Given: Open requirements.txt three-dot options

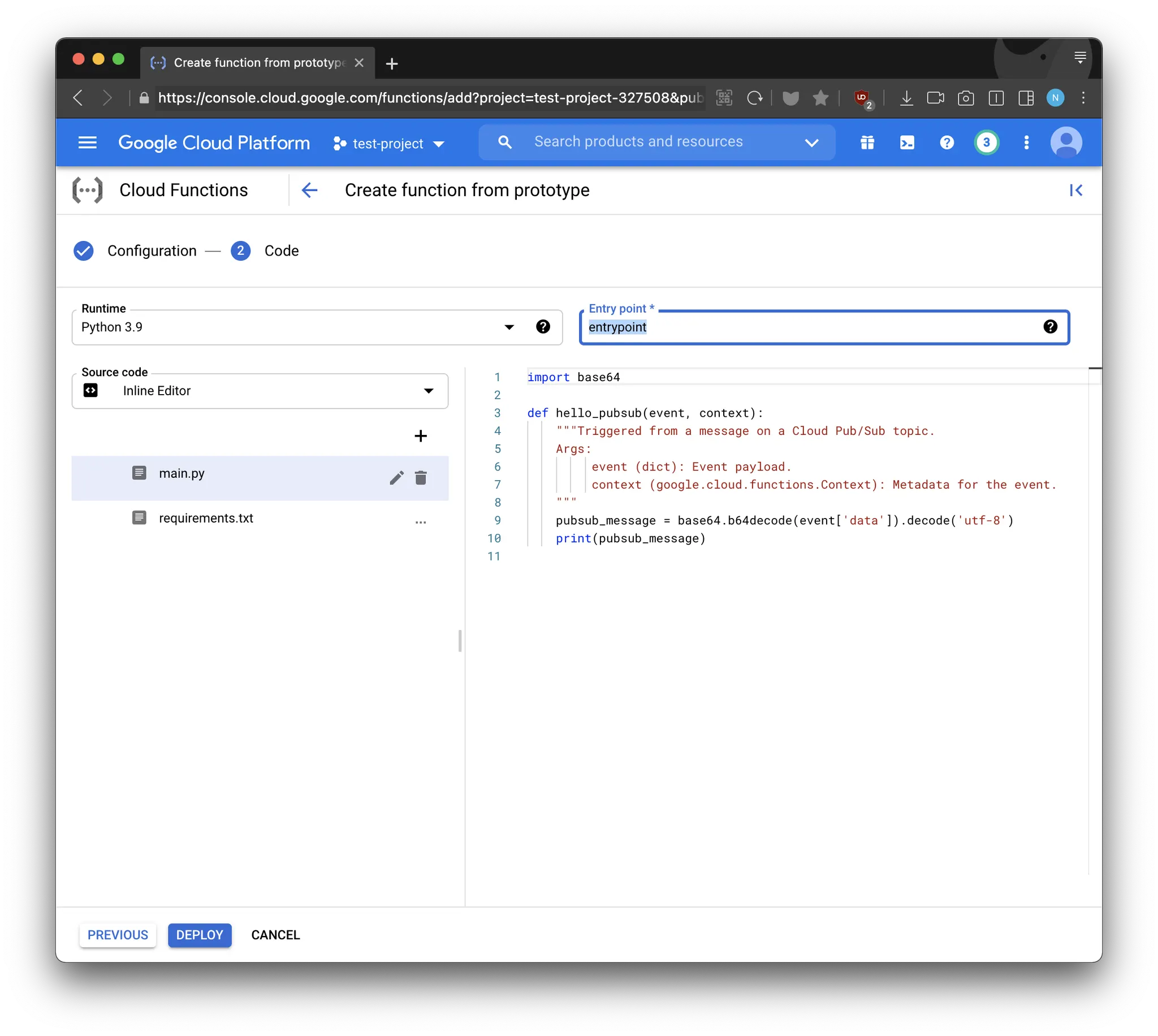Looking at the screenshot, I should click(x=421, y=521).
